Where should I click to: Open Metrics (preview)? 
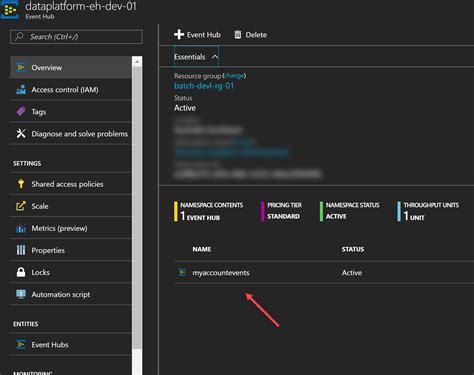[x=71, y=228]
